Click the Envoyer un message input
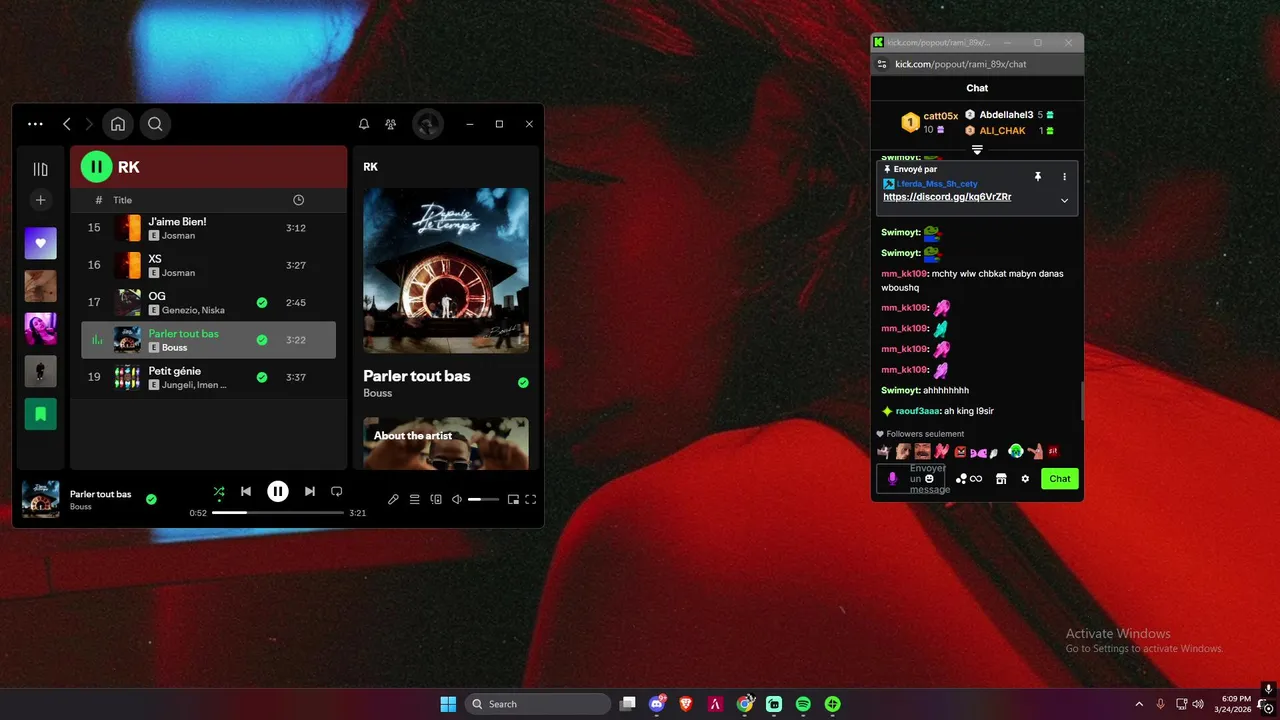Image resolution: width=1280 pixels, height=720 pixels. point(910,479)
